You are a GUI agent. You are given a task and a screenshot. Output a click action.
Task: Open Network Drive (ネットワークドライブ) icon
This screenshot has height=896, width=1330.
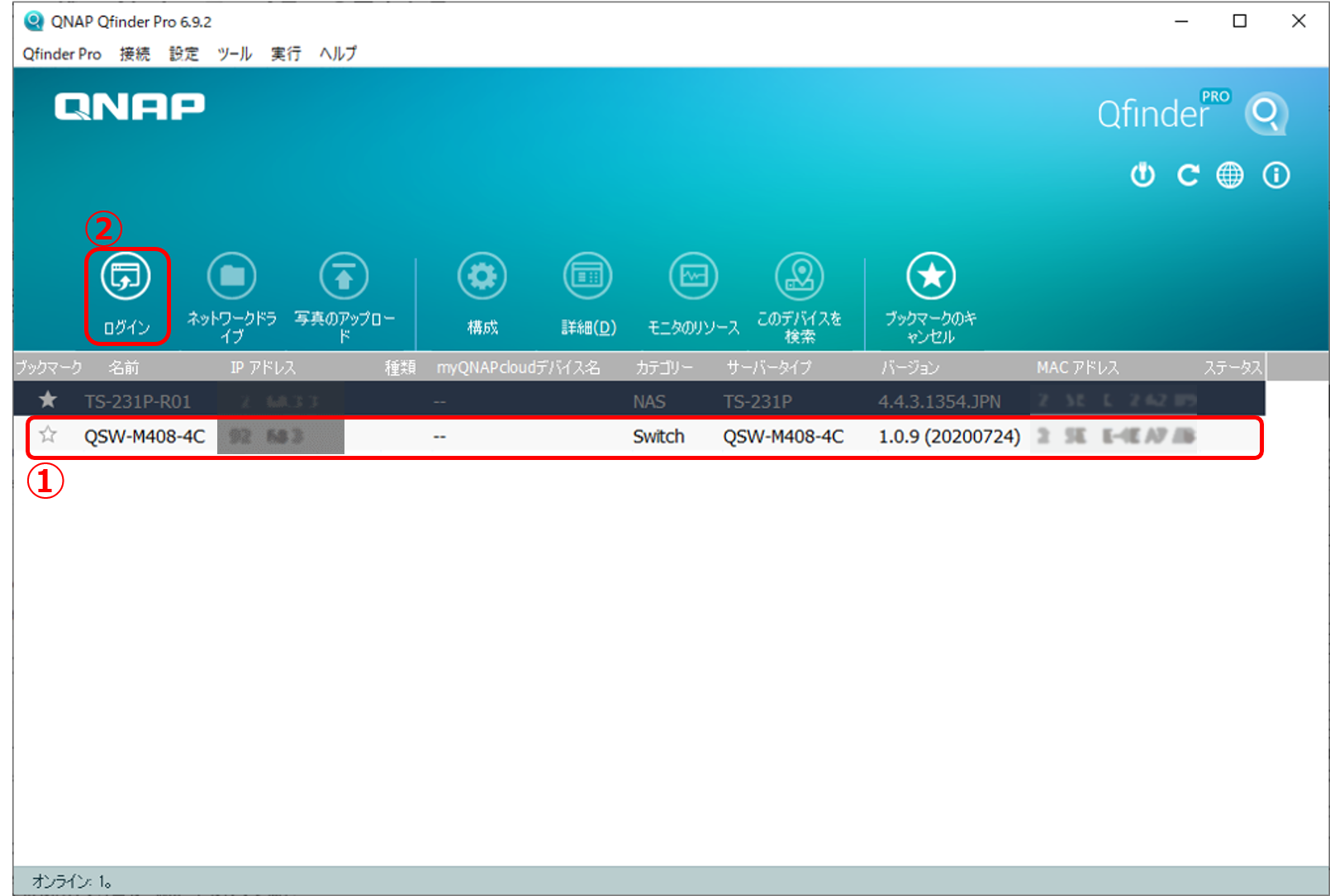click(x=231, y=277)
